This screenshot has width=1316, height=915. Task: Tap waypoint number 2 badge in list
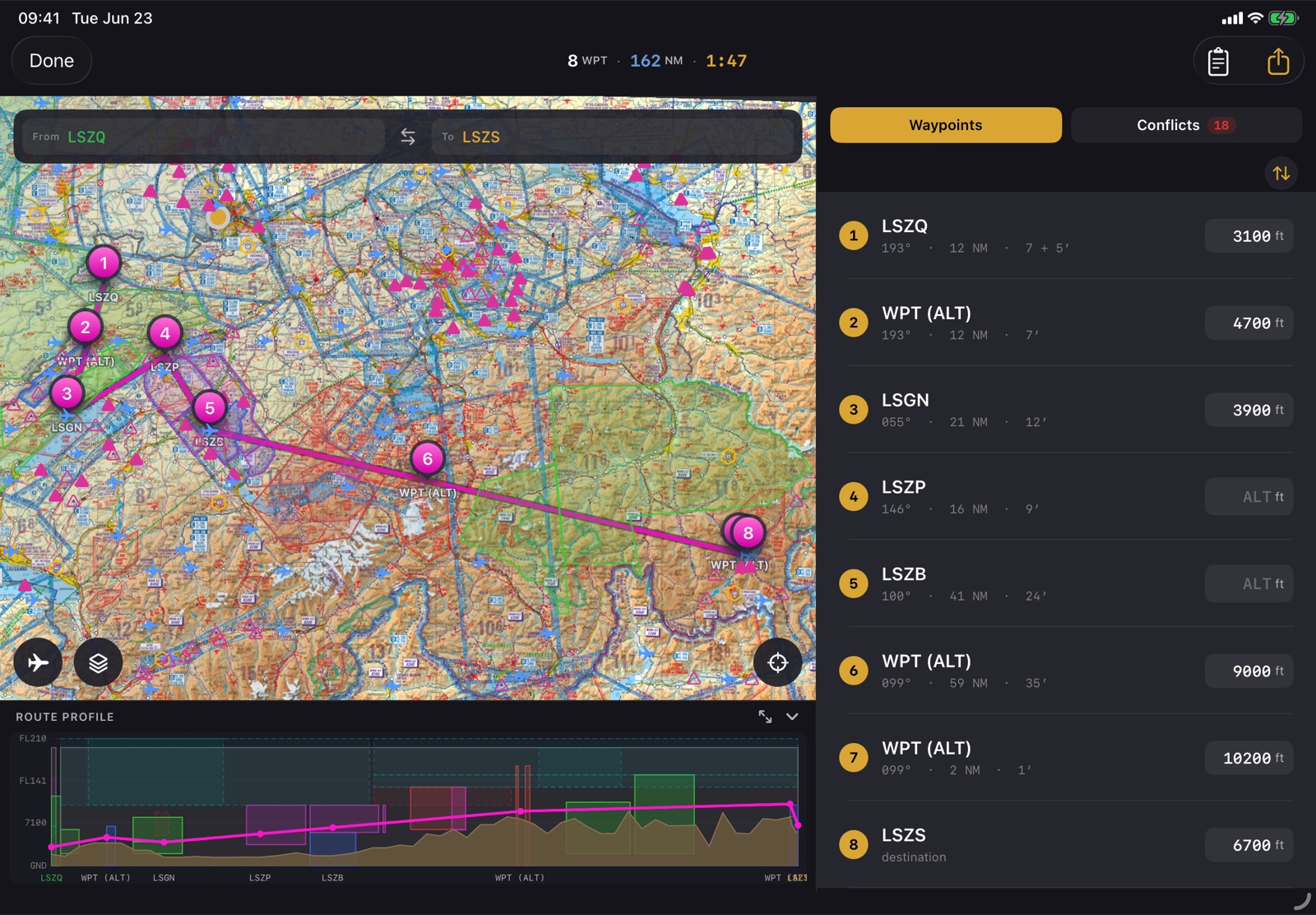click(x=854, y=323)
